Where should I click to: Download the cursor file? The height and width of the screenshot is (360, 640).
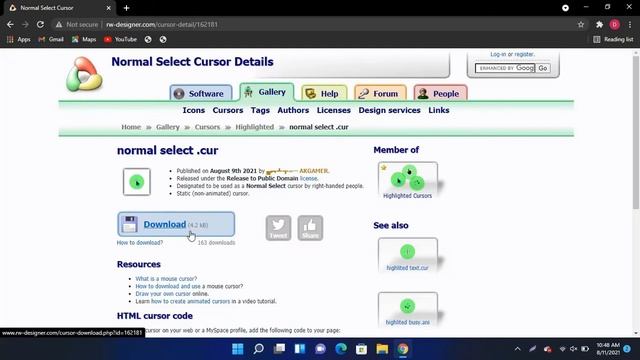pos(176,224)
